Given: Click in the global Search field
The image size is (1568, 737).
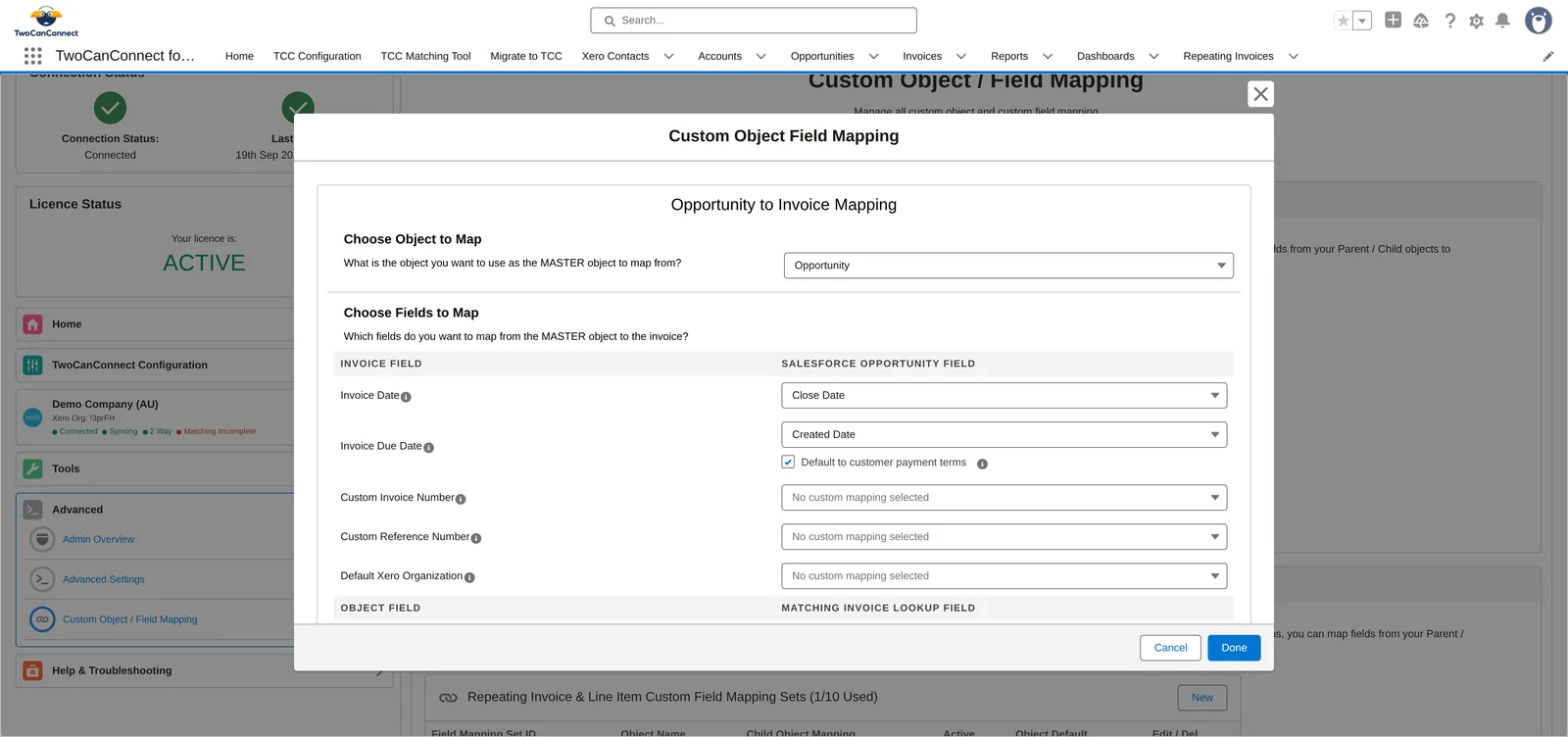Looking at the screenshot, I should 754,21.
